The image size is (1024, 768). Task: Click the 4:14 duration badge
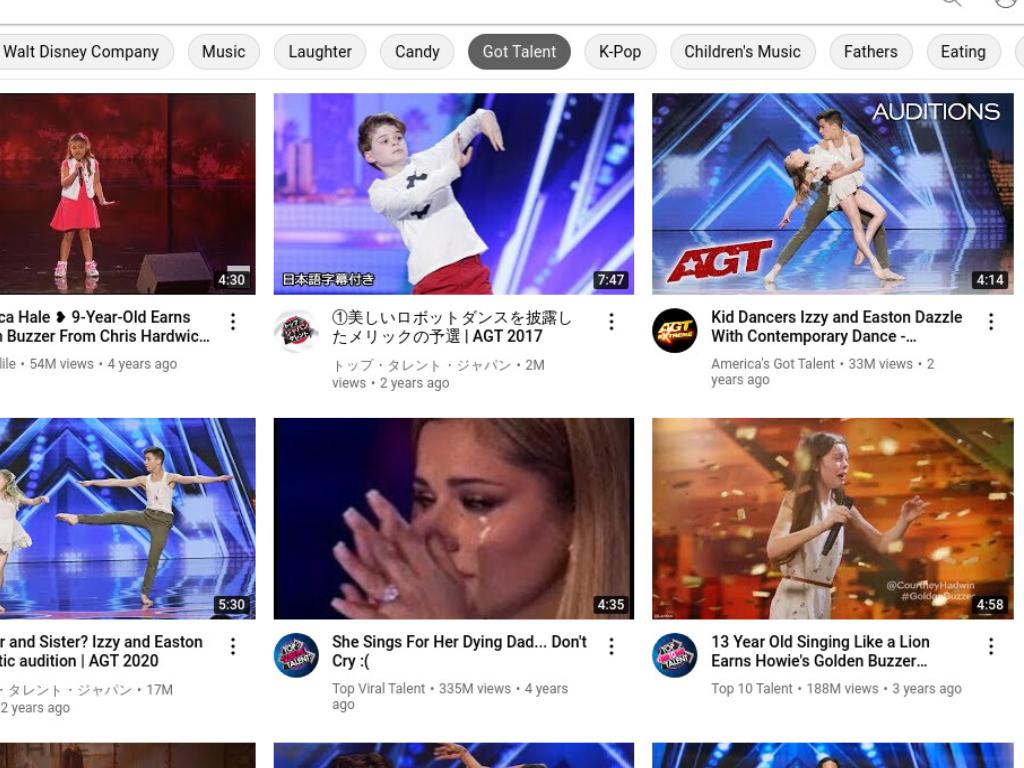pyautogui.click(x=990, y=280)
